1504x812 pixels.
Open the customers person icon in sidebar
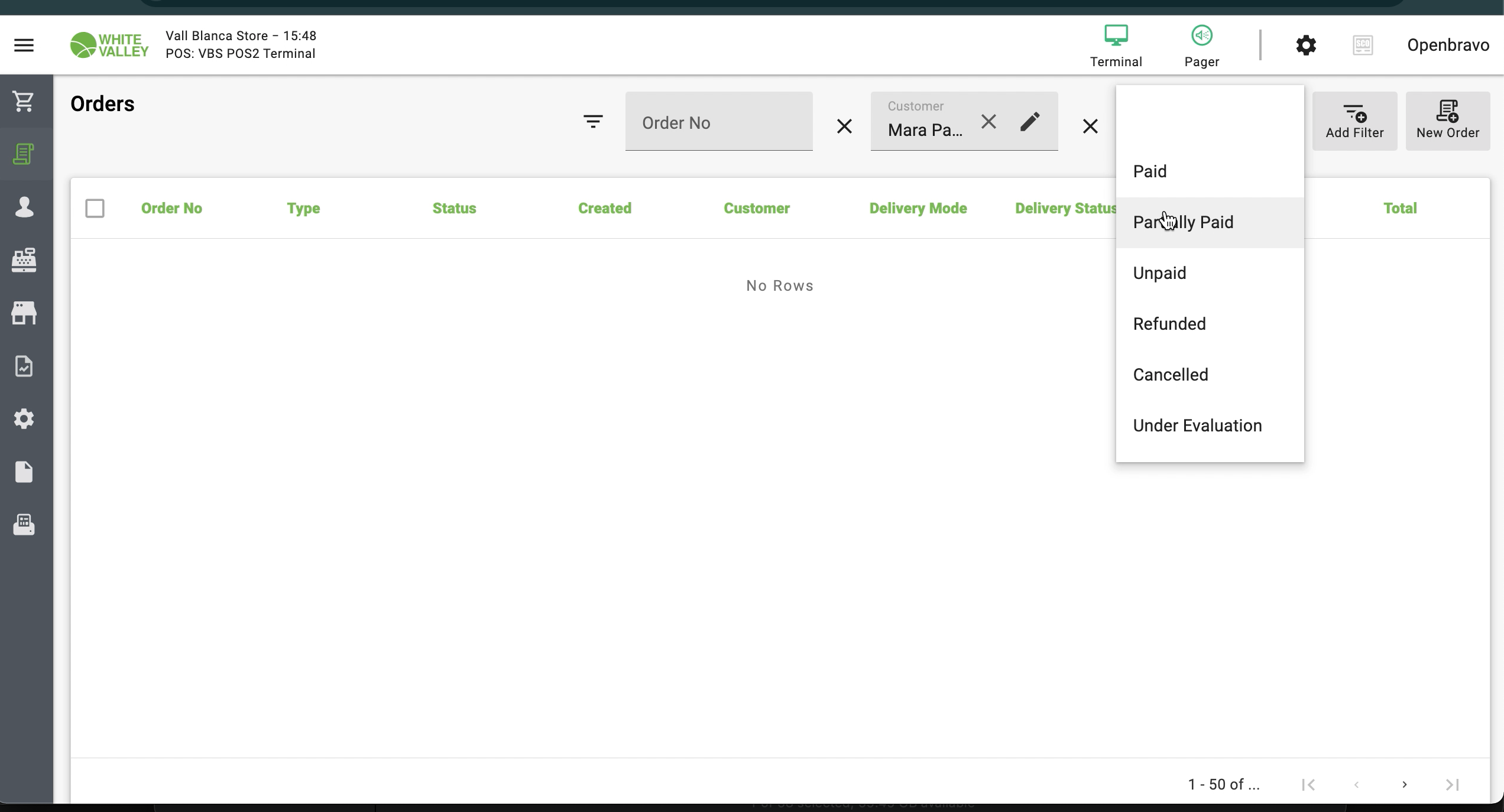24,207
